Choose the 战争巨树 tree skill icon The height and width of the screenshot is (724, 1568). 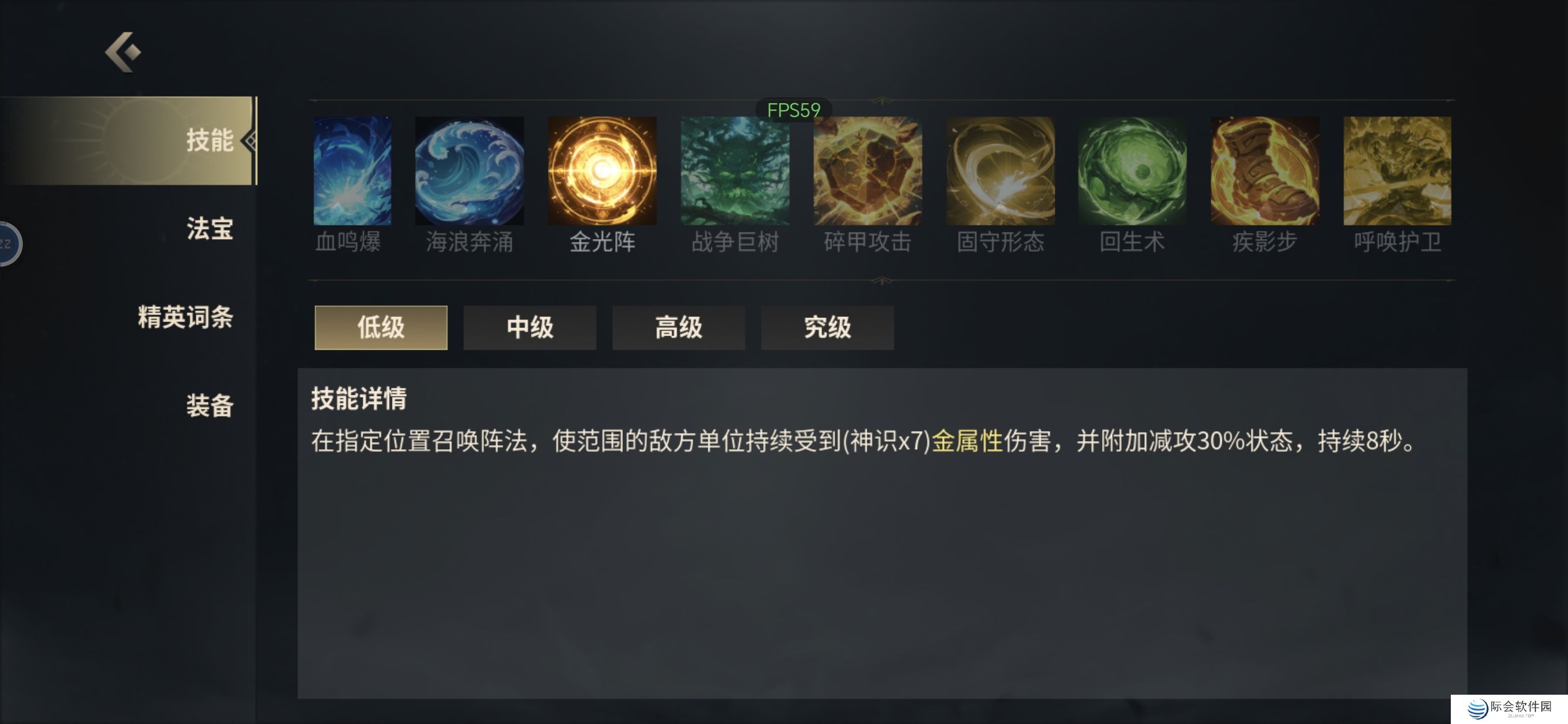(x=735, y=170)
